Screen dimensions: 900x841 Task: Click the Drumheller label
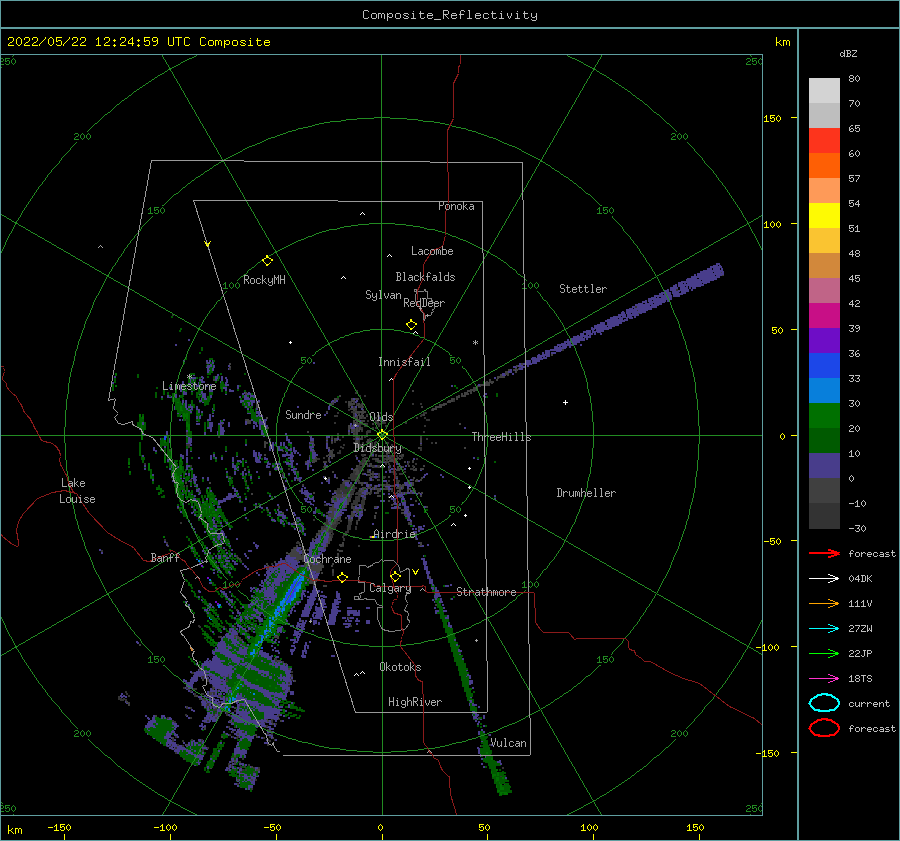click(586, 493)
